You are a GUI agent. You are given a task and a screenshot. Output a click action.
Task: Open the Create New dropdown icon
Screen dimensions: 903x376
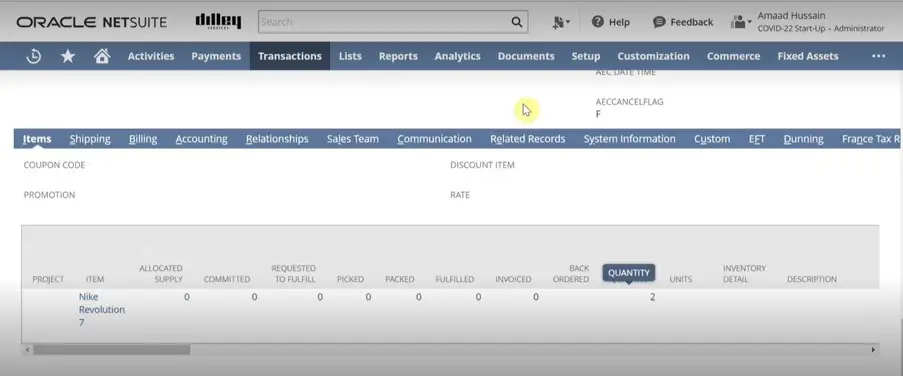pyautogui.click(x=560, y=22)
